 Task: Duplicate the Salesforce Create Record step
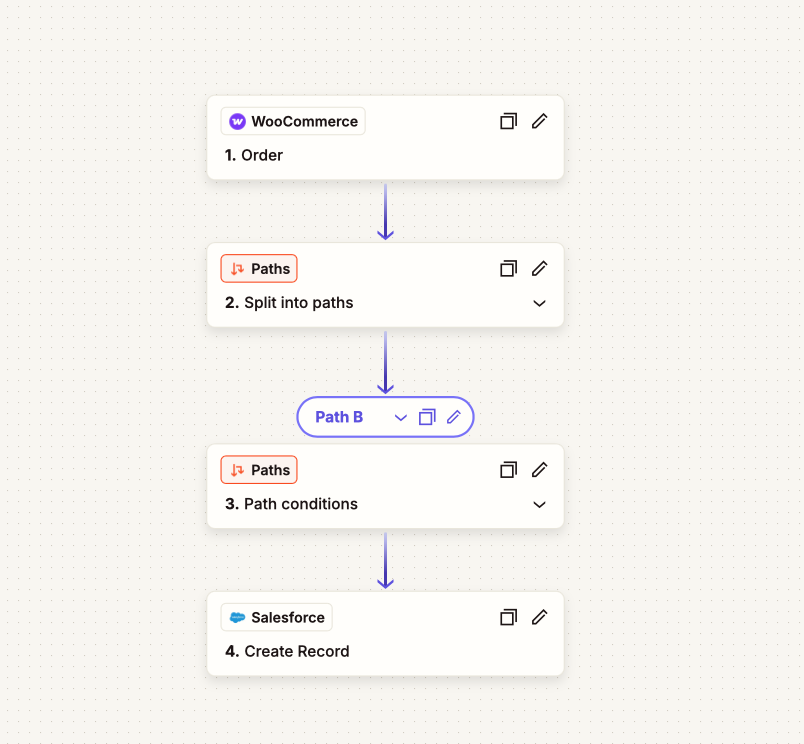(508, 617)
